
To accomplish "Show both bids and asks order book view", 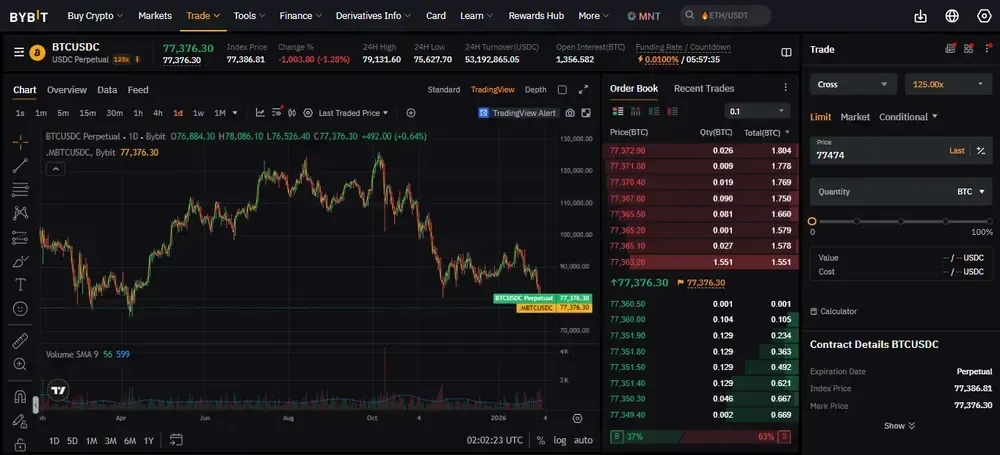I will point(617,112).
